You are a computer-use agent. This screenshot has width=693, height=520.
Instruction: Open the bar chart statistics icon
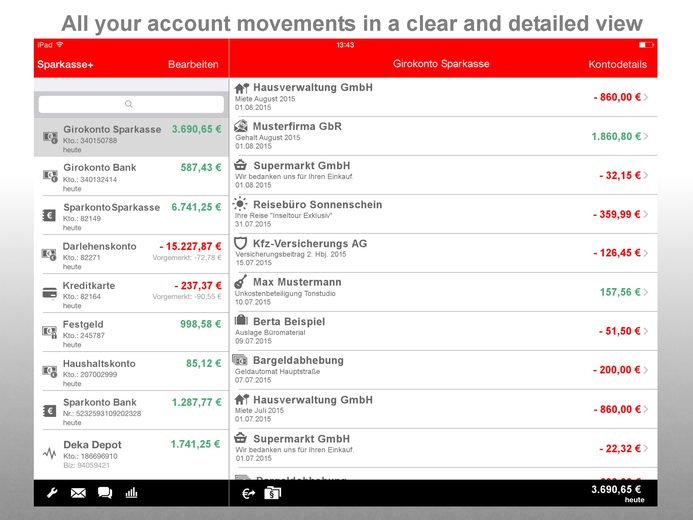(131, 493)
